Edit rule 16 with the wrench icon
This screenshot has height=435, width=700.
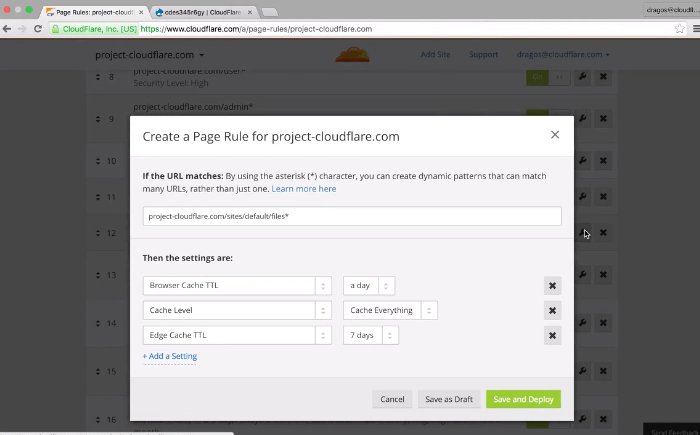582,419
